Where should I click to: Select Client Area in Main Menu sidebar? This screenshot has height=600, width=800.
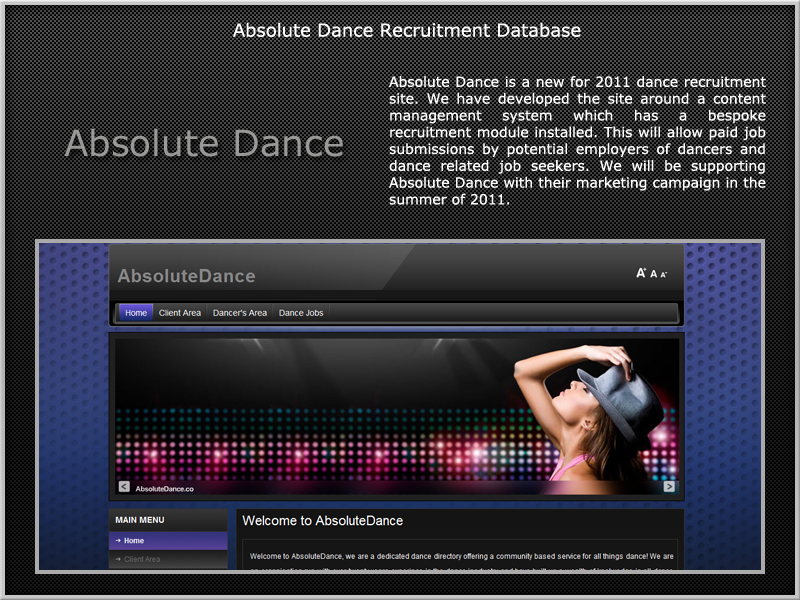click(168, 559)
